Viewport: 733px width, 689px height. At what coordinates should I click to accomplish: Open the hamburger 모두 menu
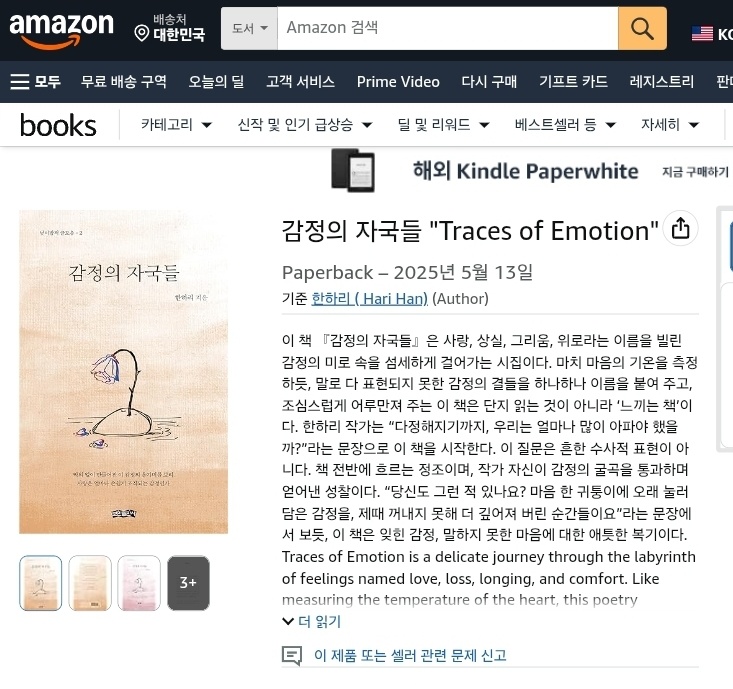36,82
